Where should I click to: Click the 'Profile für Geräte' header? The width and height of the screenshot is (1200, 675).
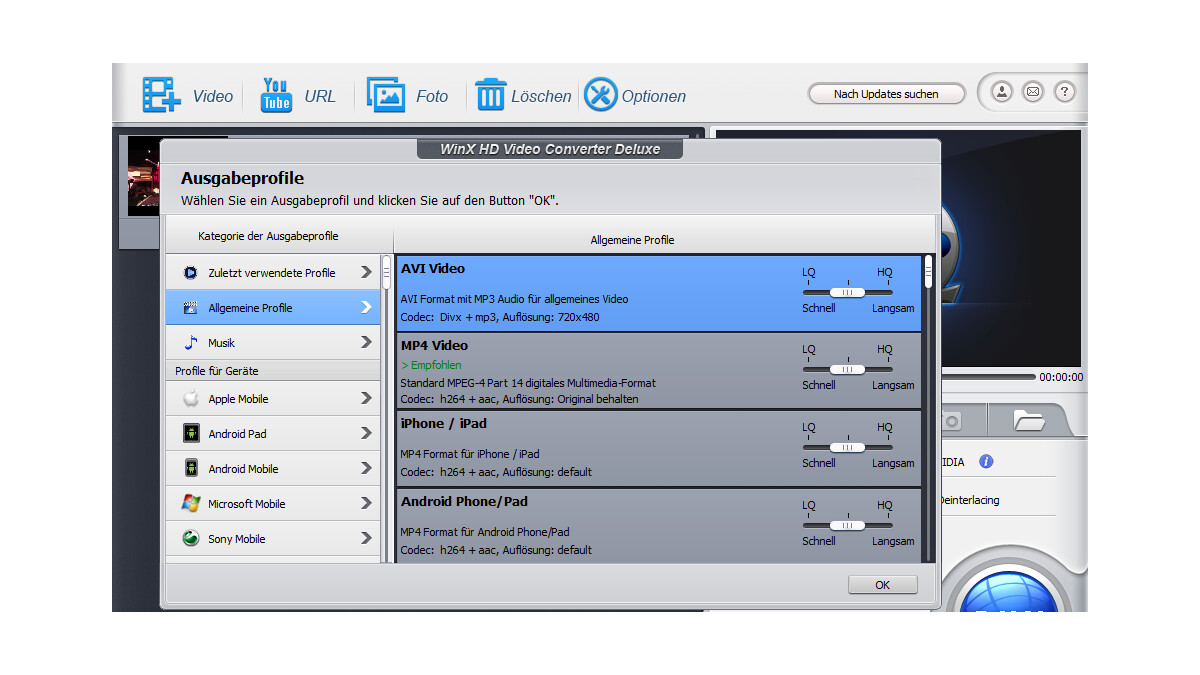click(217, 371)
